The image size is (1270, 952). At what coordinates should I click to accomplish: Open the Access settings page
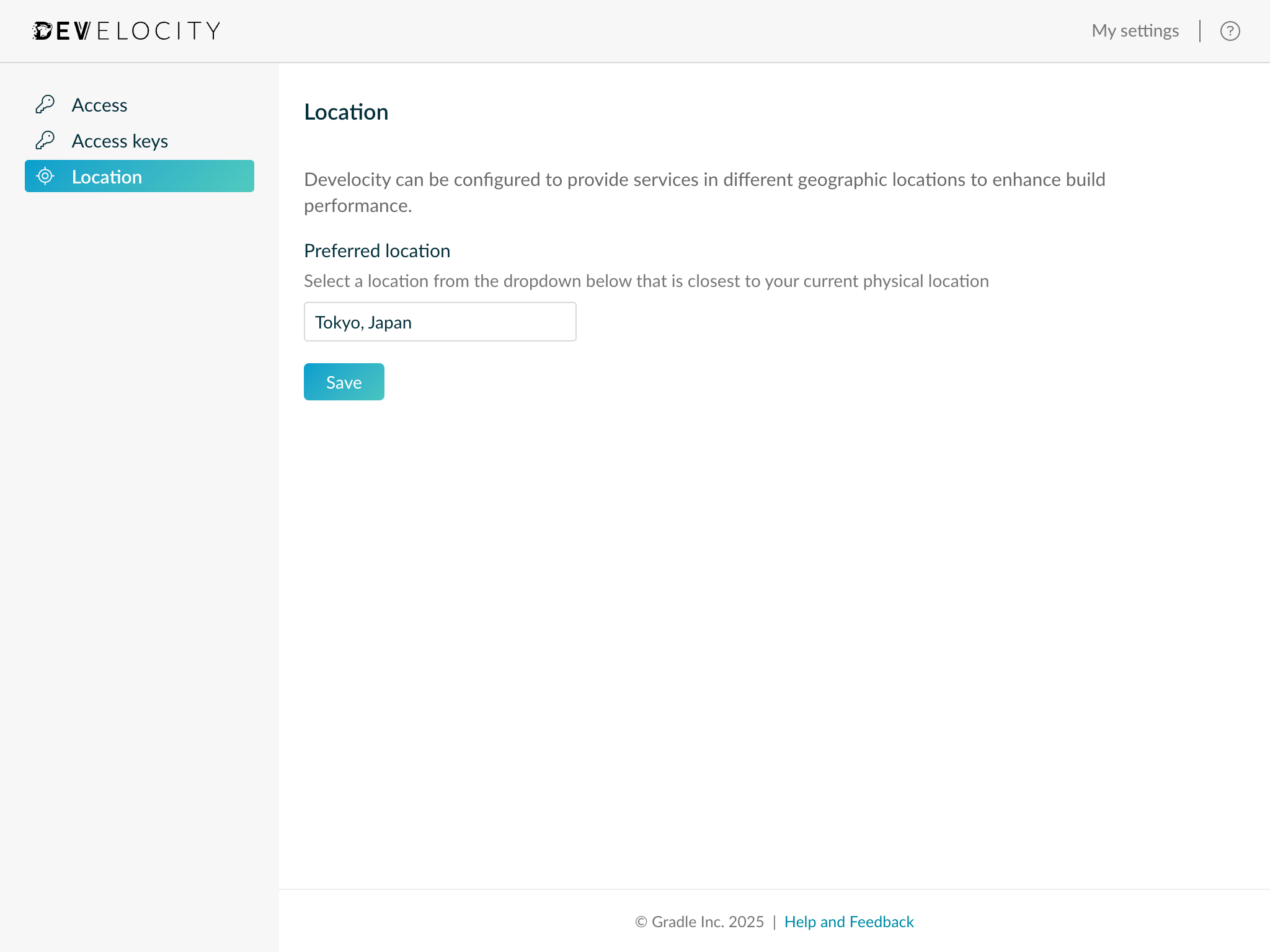99,104
